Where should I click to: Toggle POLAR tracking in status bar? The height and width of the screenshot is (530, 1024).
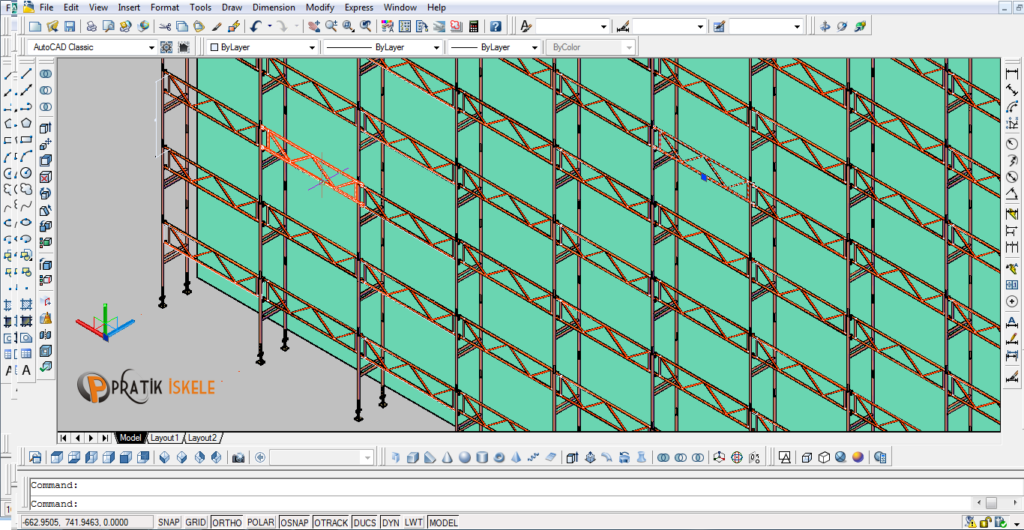pyautogui.click(x=261, y=522)
